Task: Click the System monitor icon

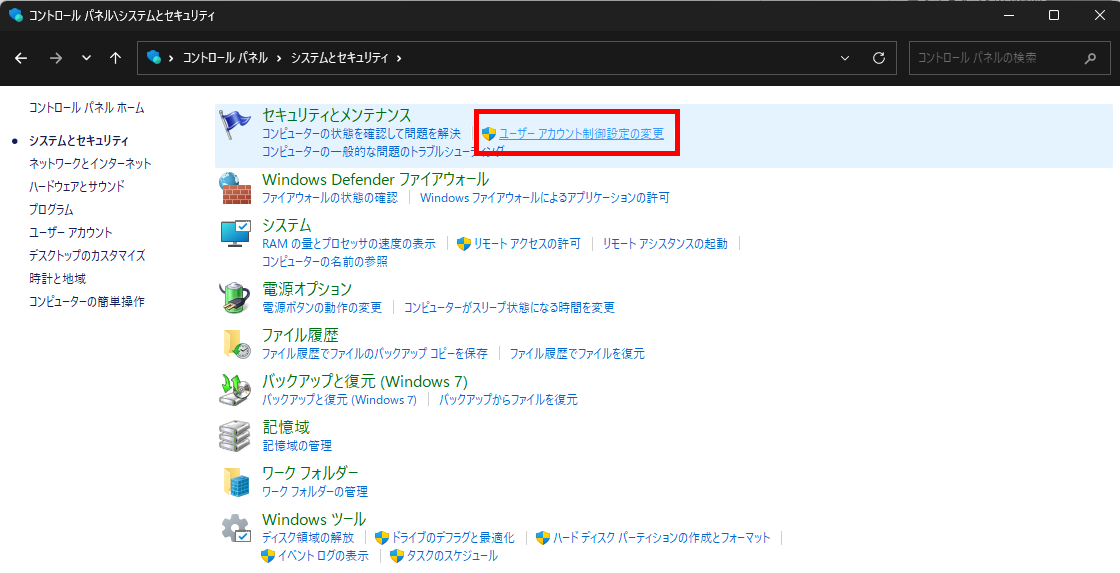Action: (235, 234)
